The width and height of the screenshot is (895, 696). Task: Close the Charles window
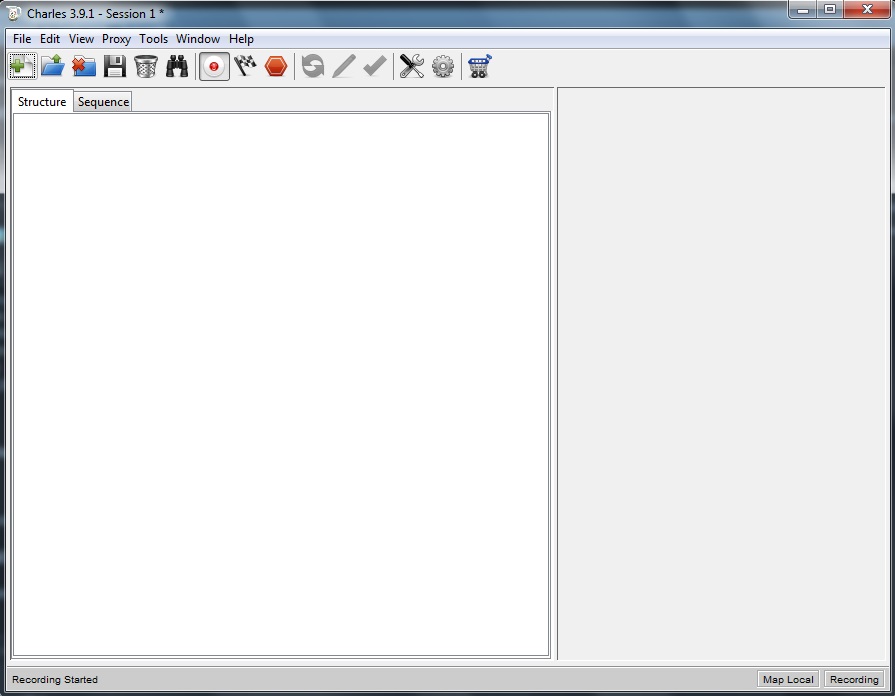[867, 10]
